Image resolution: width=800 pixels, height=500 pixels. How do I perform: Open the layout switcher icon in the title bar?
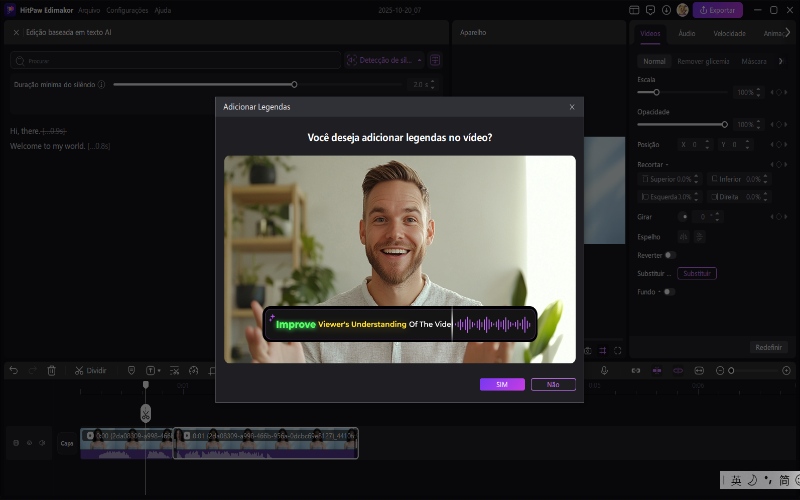(634, 10)
